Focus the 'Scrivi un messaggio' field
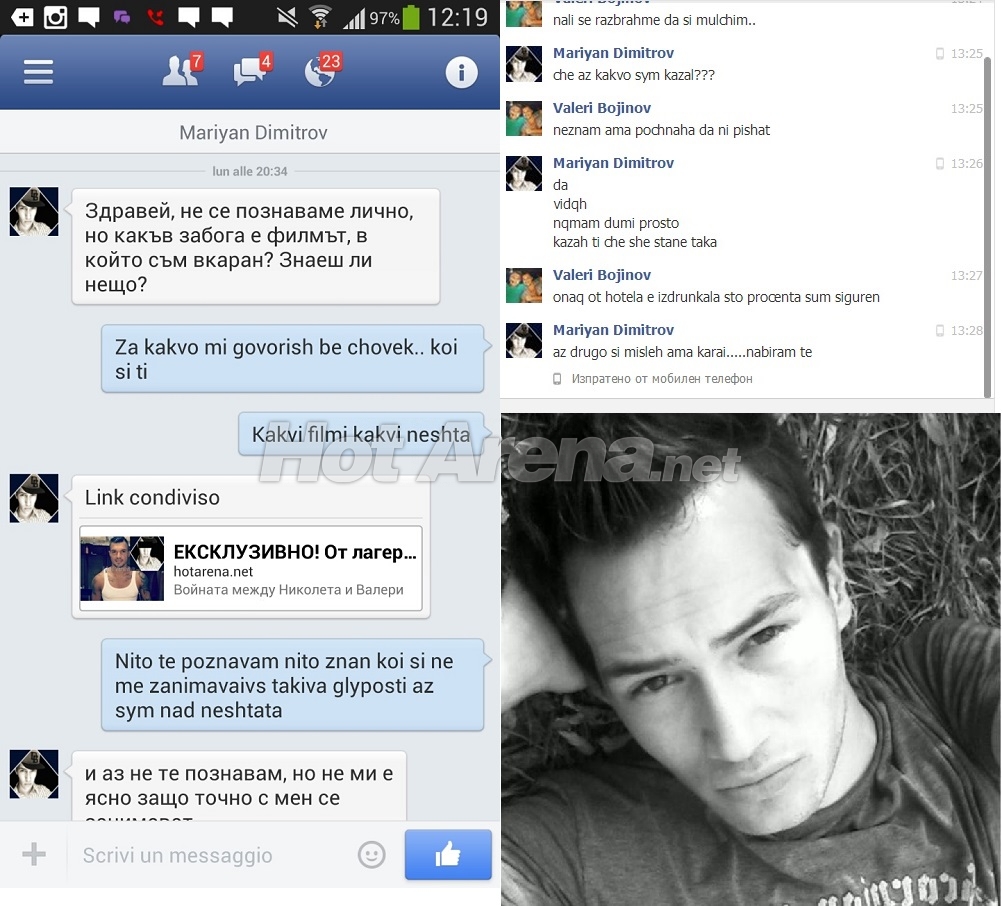The width and height of the screenshot is (1002, 906). [x=211, y=855]
